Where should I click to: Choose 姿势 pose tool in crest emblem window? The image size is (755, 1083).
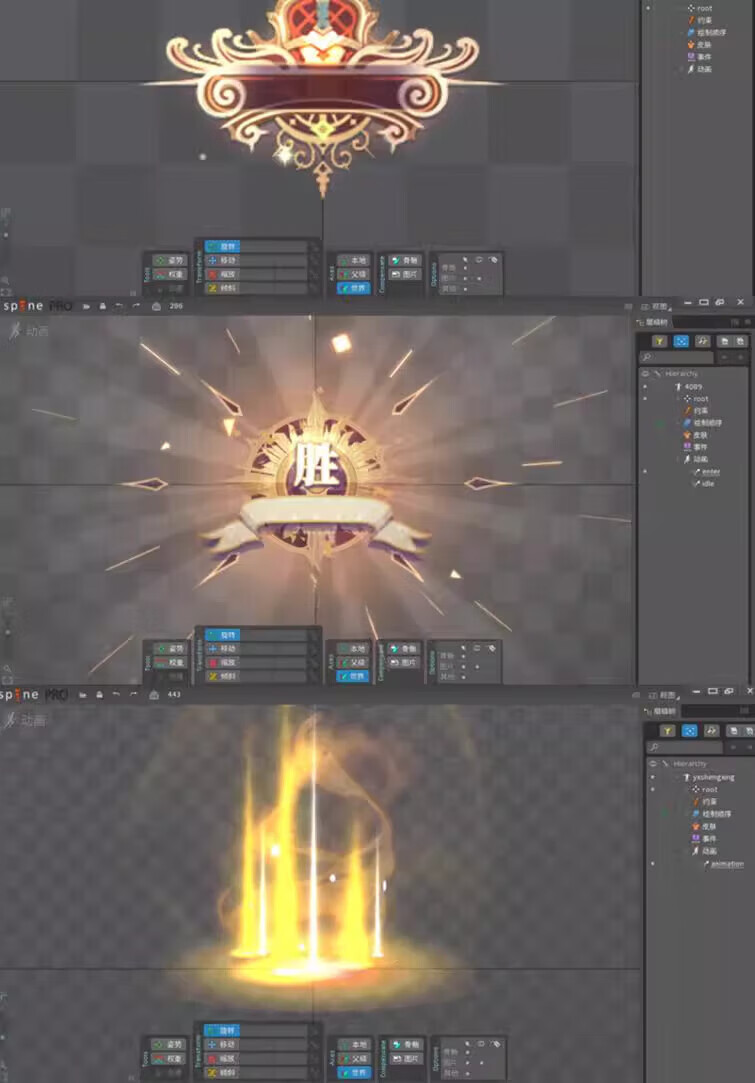(170, 260)
